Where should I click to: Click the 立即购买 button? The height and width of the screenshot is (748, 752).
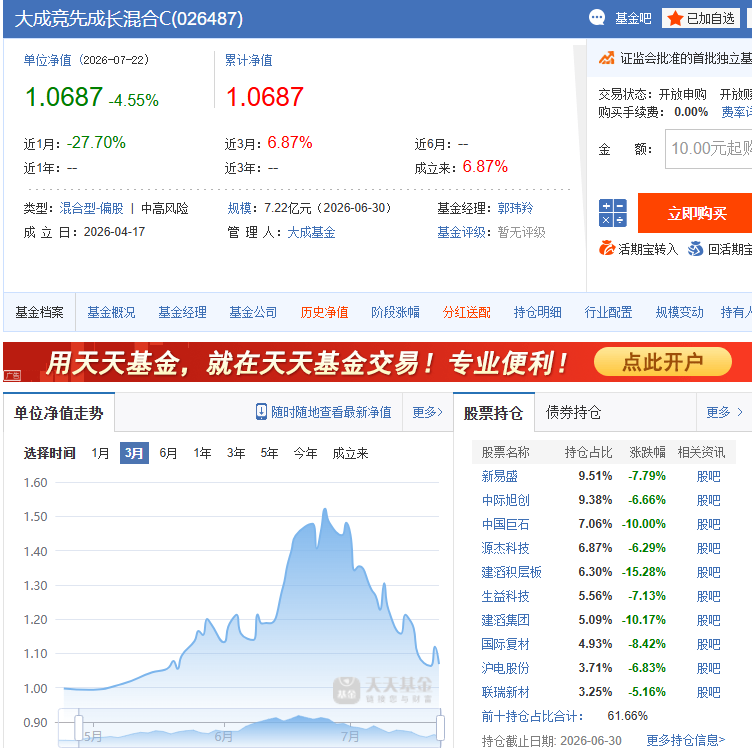(695, 213)
